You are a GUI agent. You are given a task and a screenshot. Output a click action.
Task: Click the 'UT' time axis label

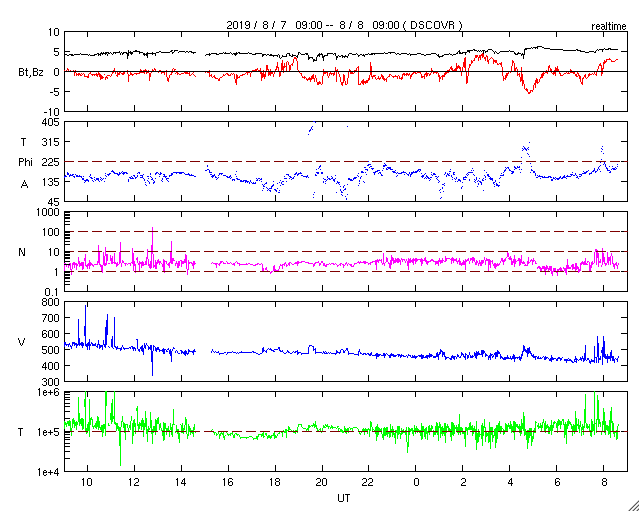tap(344, 498)
